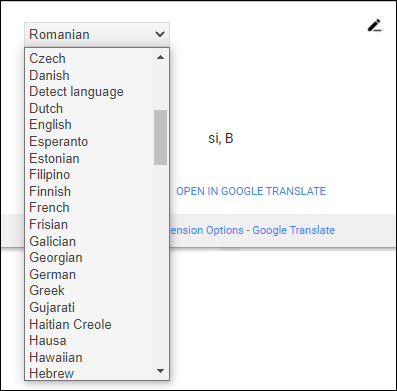Select Czech from the language list

tap(88, 58)
